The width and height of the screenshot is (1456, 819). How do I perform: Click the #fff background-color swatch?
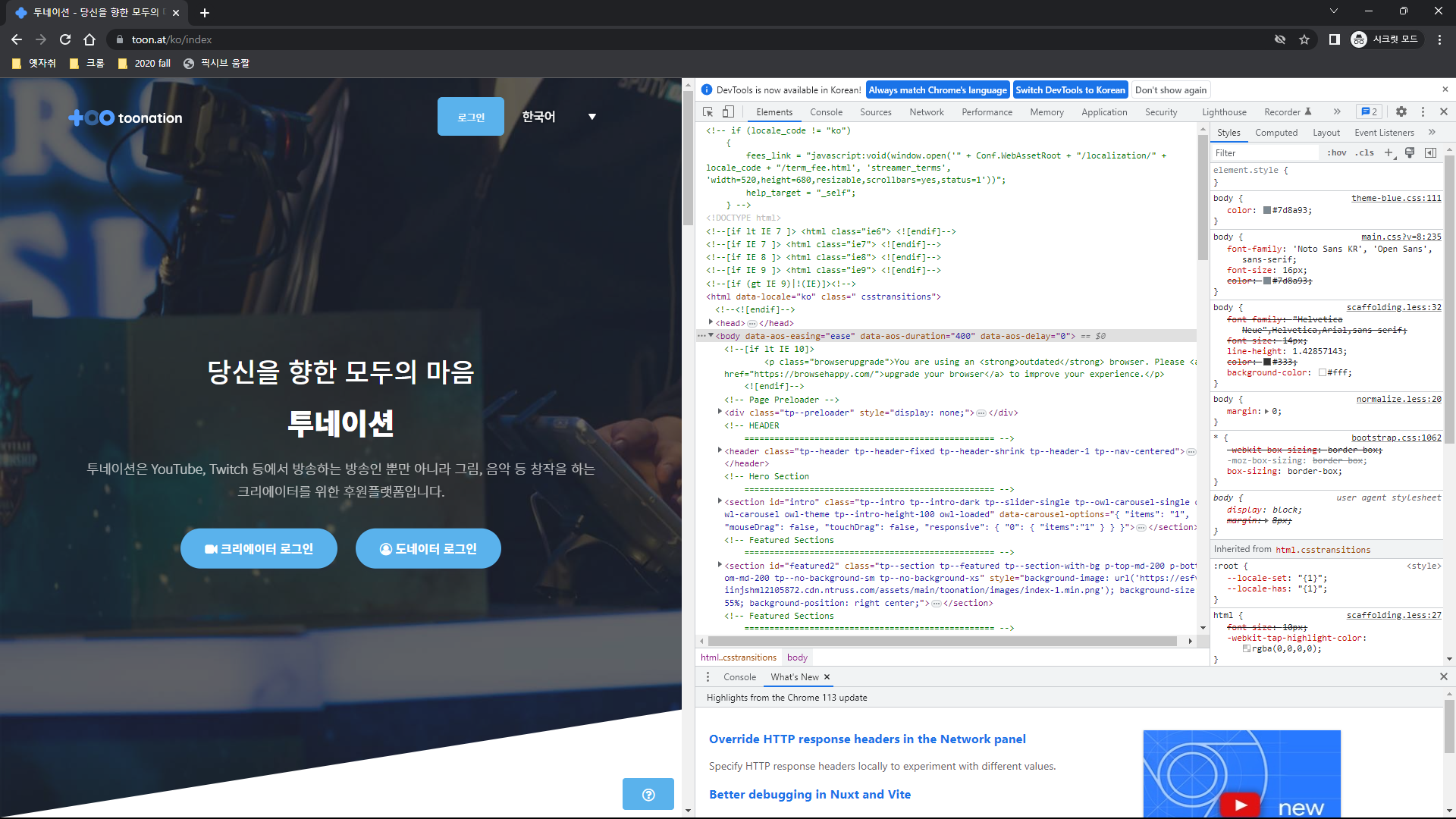(1322, 372)
